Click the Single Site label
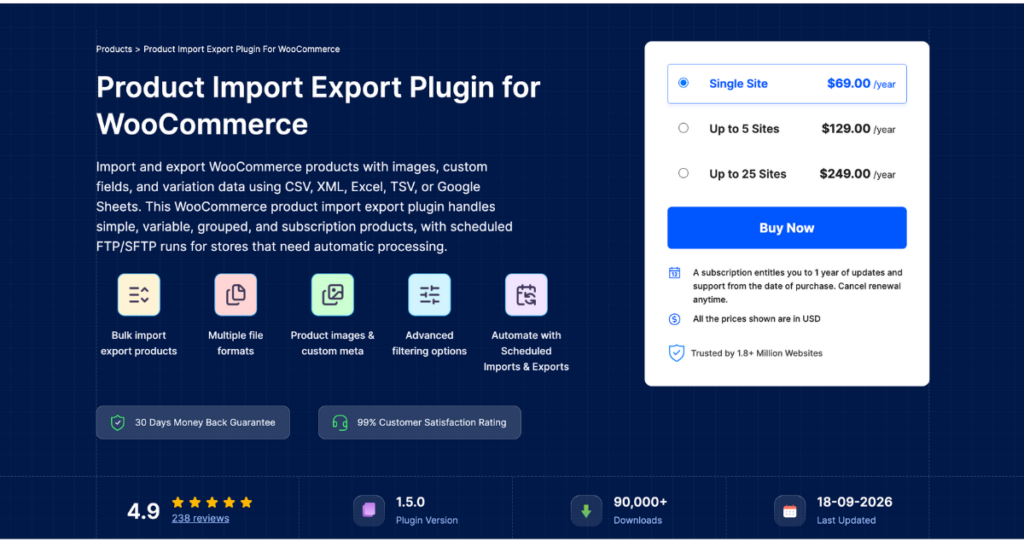 click(738, 84)
